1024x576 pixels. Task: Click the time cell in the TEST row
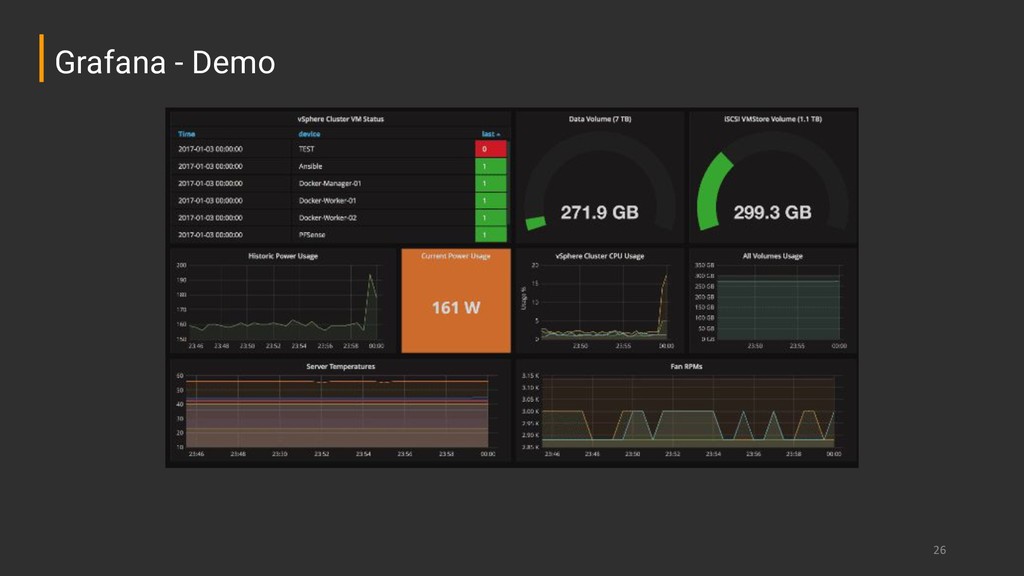pos(210,149)
